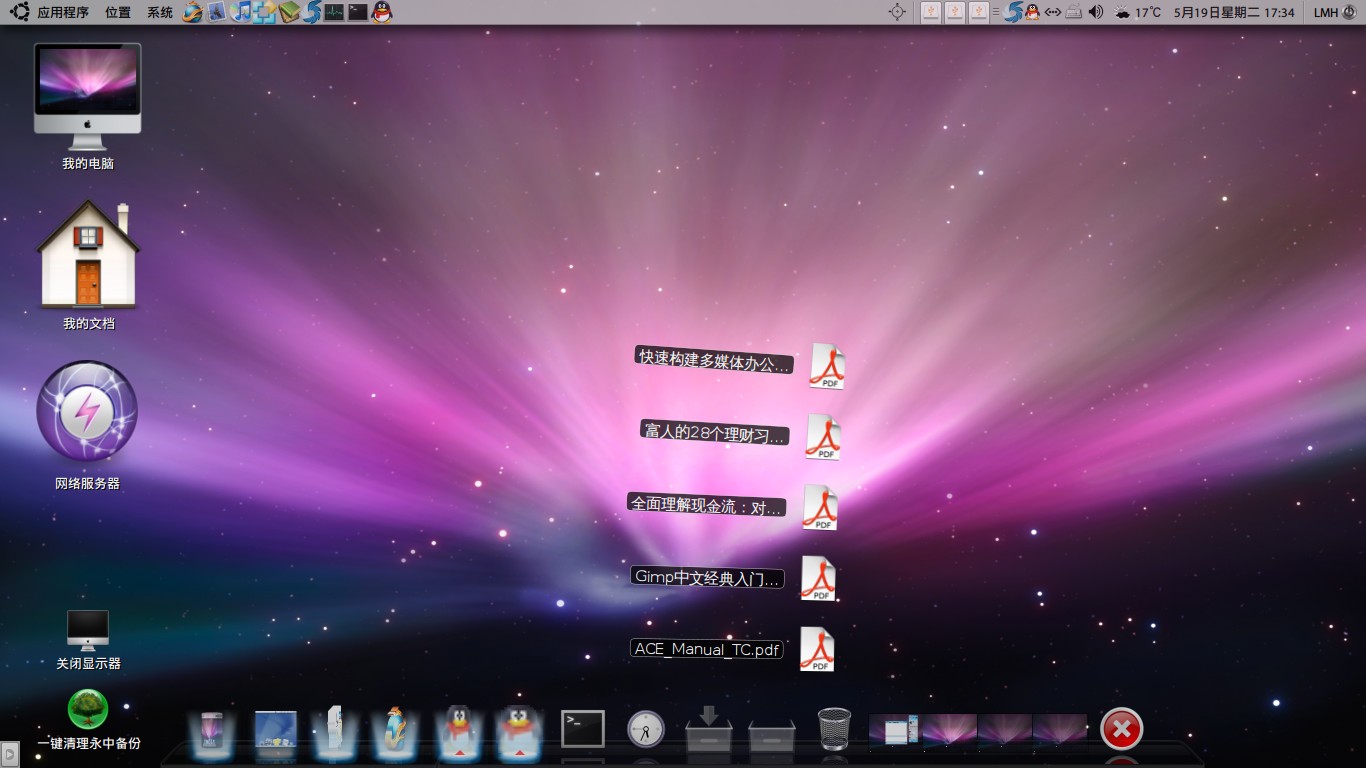
Task: Open the 系统 menu
Action: (160, 12)
